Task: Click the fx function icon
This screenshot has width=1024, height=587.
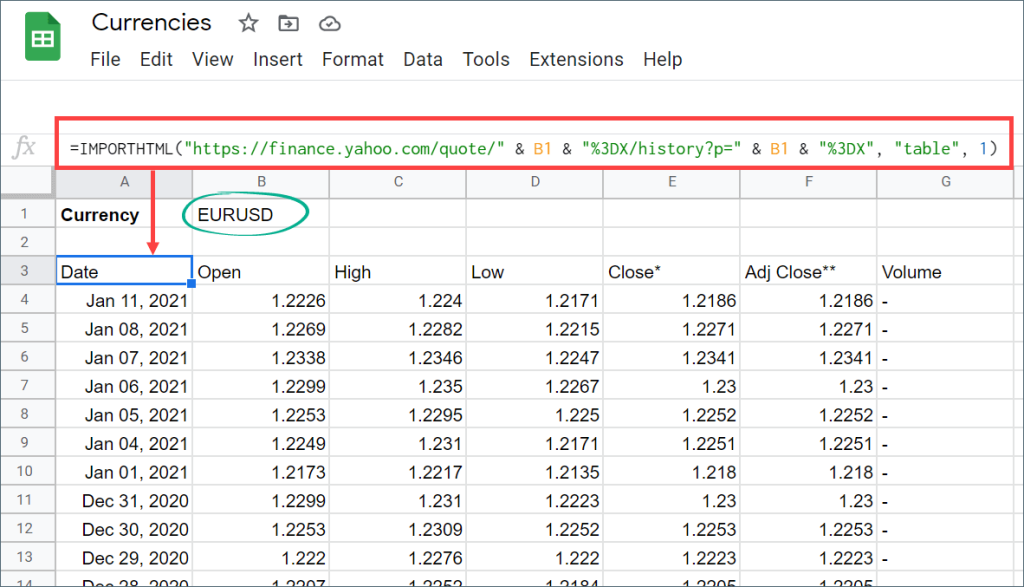Action: 24,147
